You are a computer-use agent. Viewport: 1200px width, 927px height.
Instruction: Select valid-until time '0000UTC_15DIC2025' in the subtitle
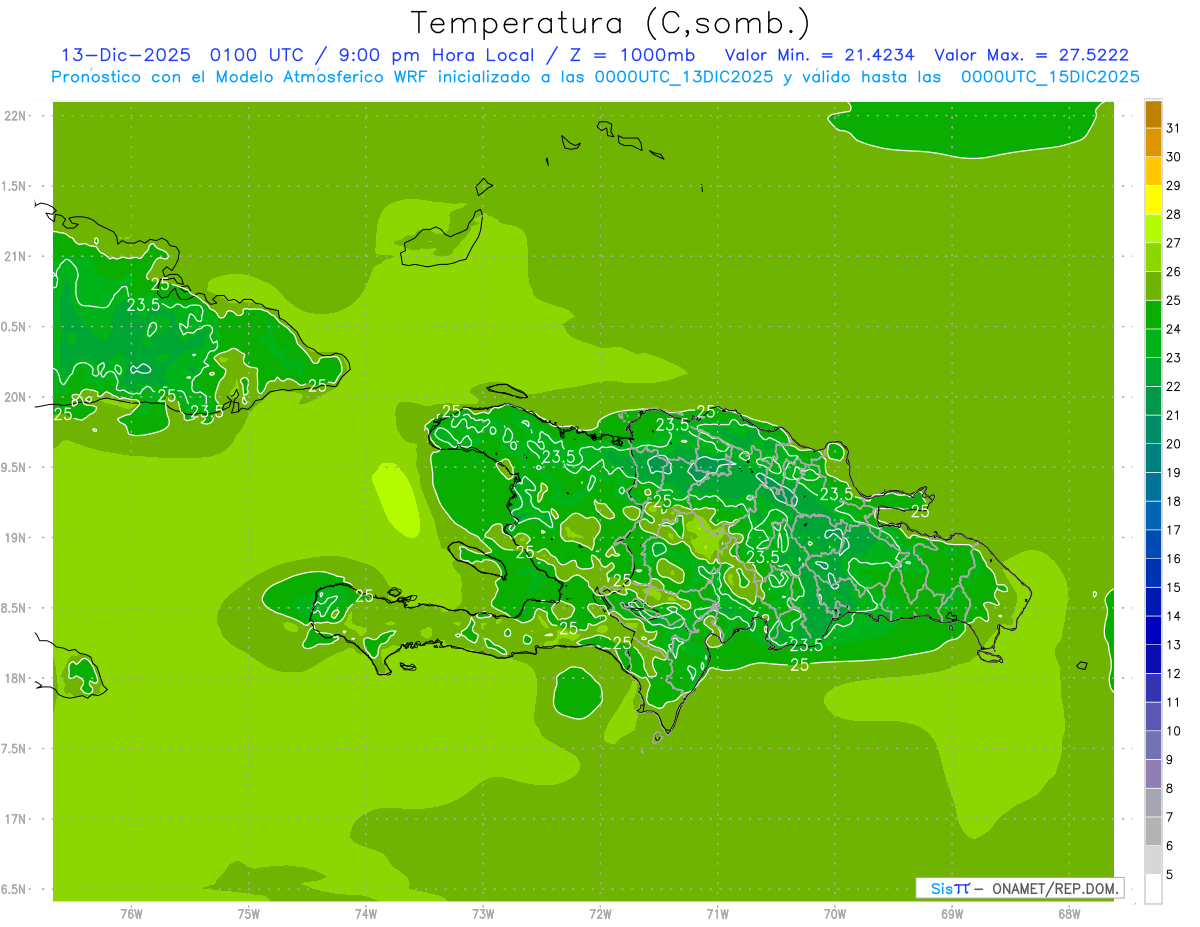(x=1050, y=77)
